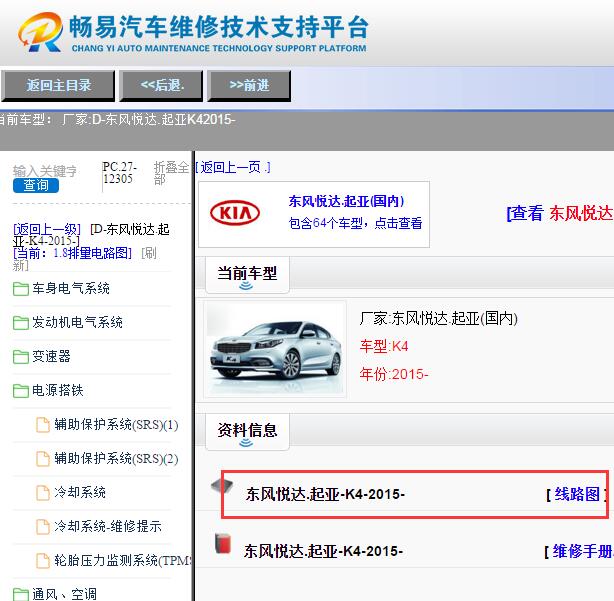Click the PC:27-12305 label
This screenshot has width=614, height=601.
120,173
